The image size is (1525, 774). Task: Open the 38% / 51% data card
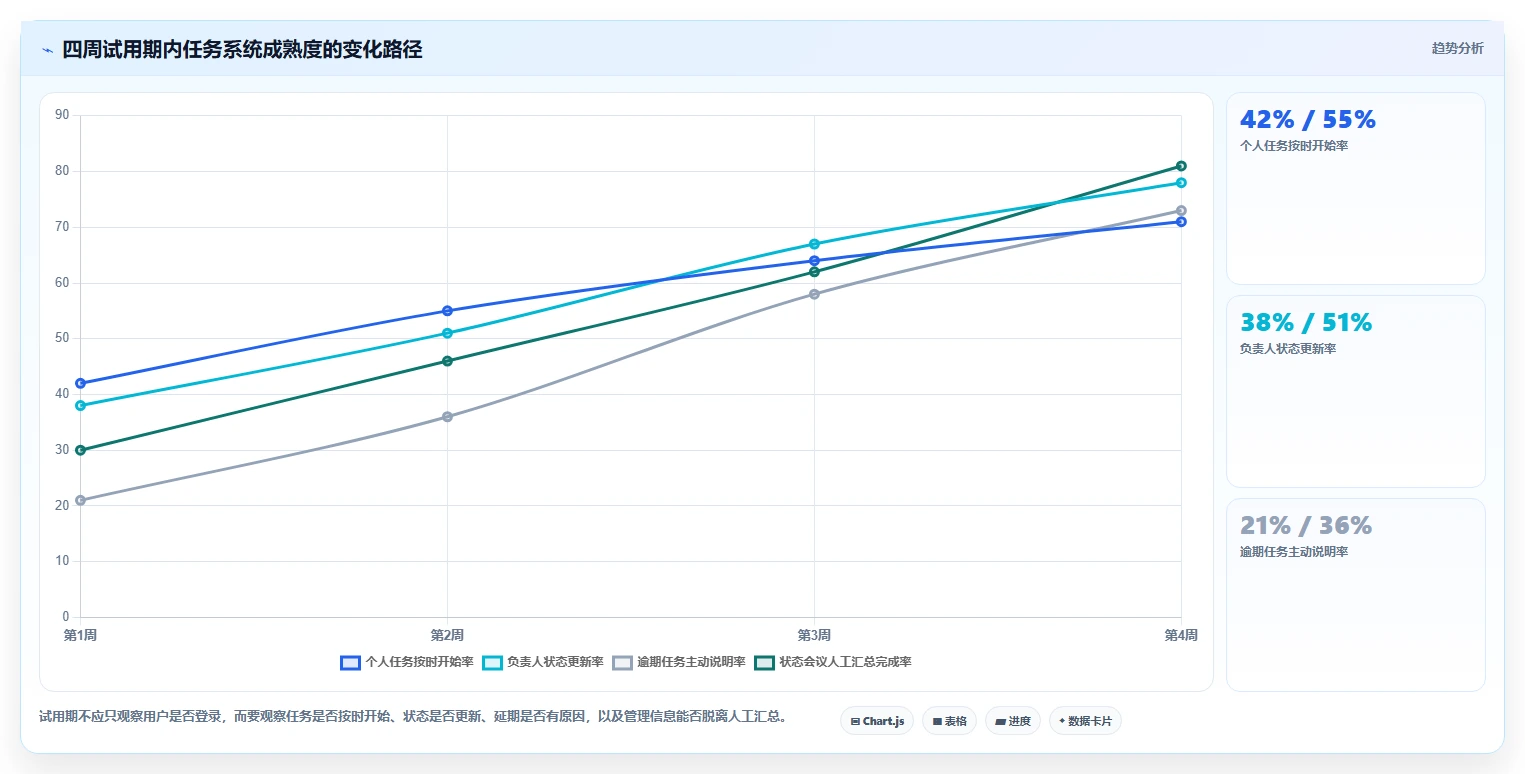coord(1355,391)
